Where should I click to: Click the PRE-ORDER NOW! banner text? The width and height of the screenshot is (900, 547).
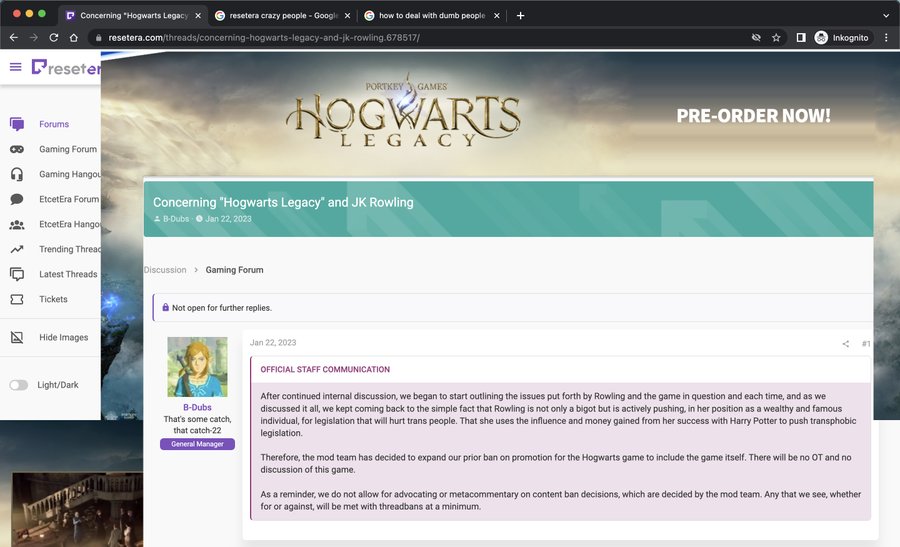coord(753,116)
